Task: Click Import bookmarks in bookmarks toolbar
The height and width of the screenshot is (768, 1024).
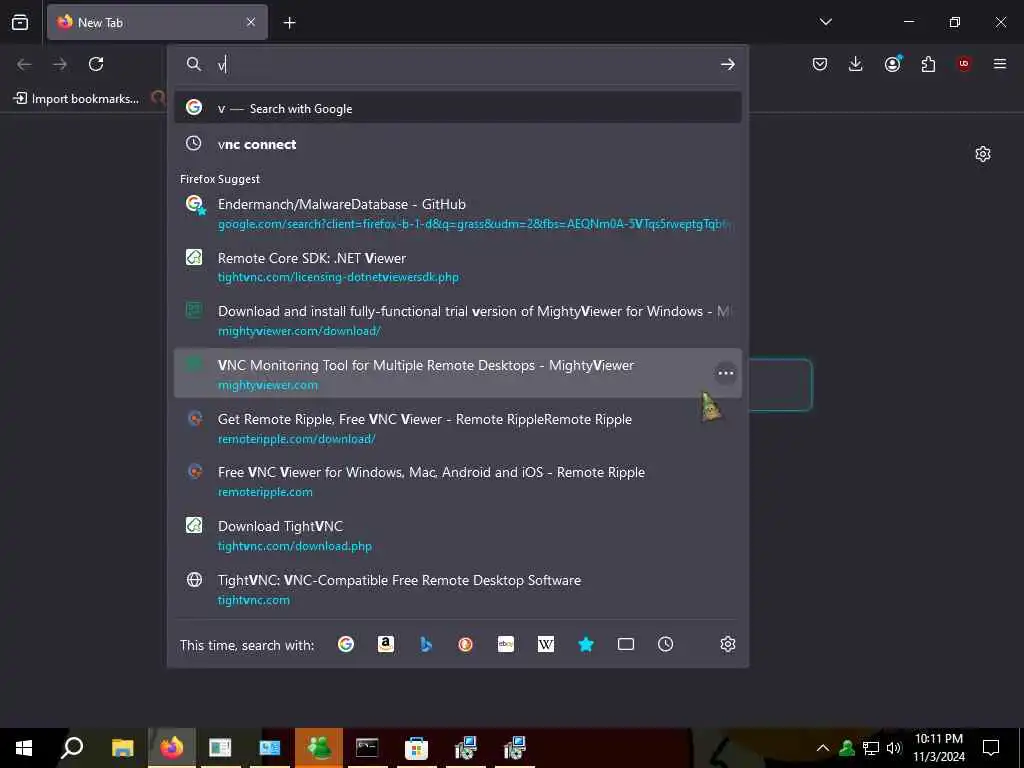Action: click(x=76, y=99)
